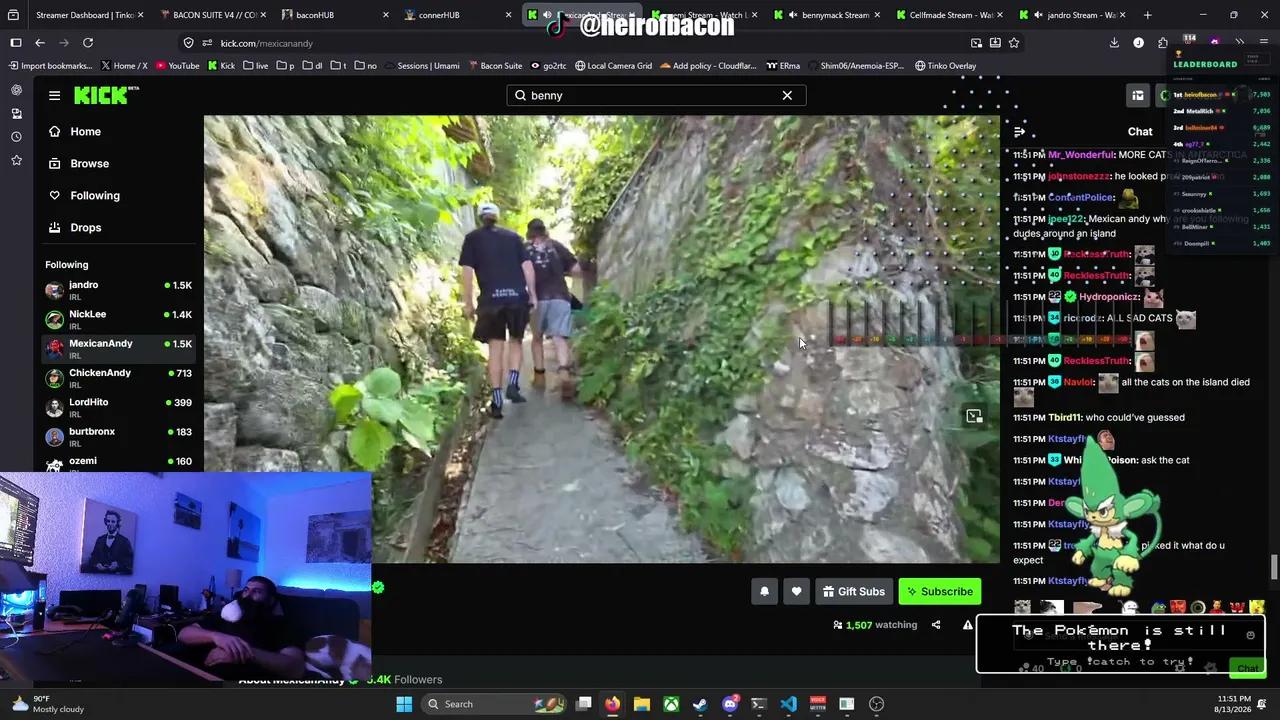Toggle theatre mode icon on the video

coord(974,416)
